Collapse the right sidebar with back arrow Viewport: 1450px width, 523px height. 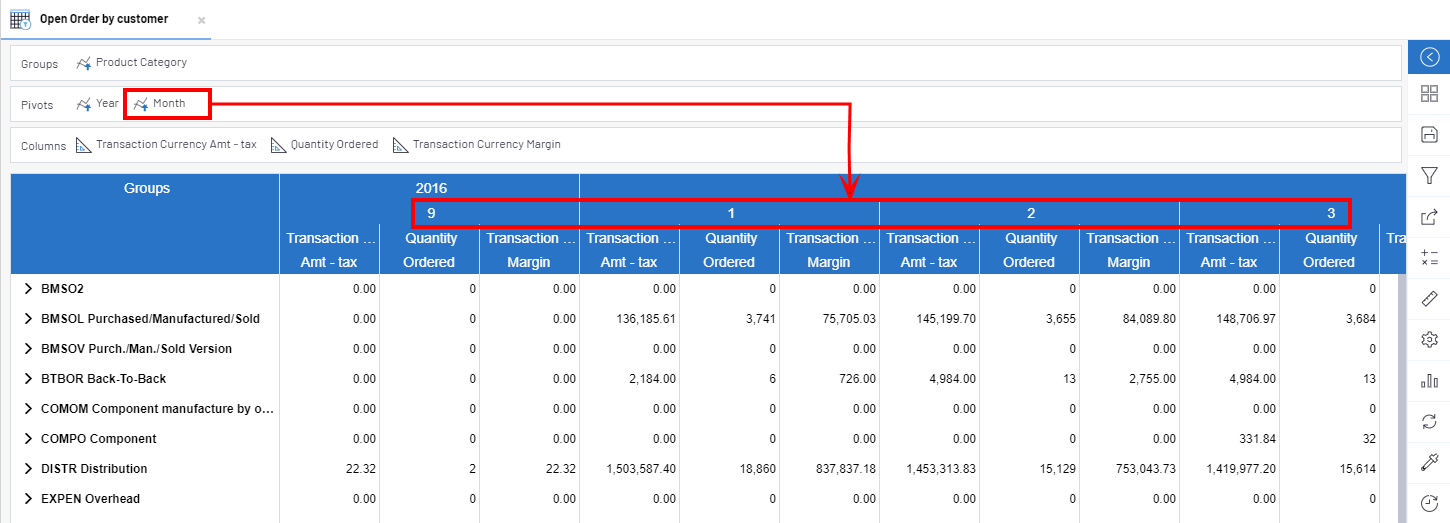[1429, 57]
